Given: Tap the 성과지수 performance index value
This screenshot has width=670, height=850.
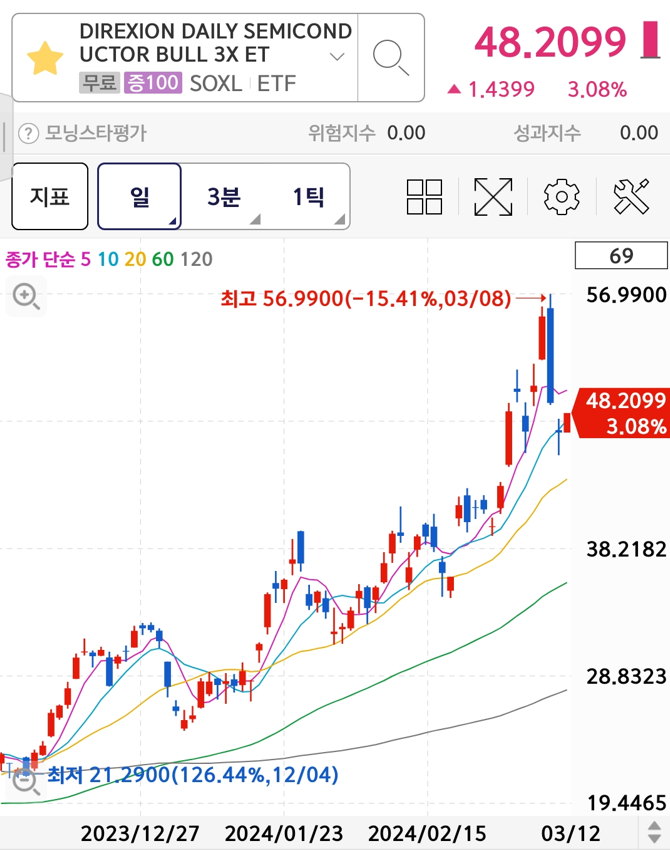Looking at the screenshot, I should point(639,133).
